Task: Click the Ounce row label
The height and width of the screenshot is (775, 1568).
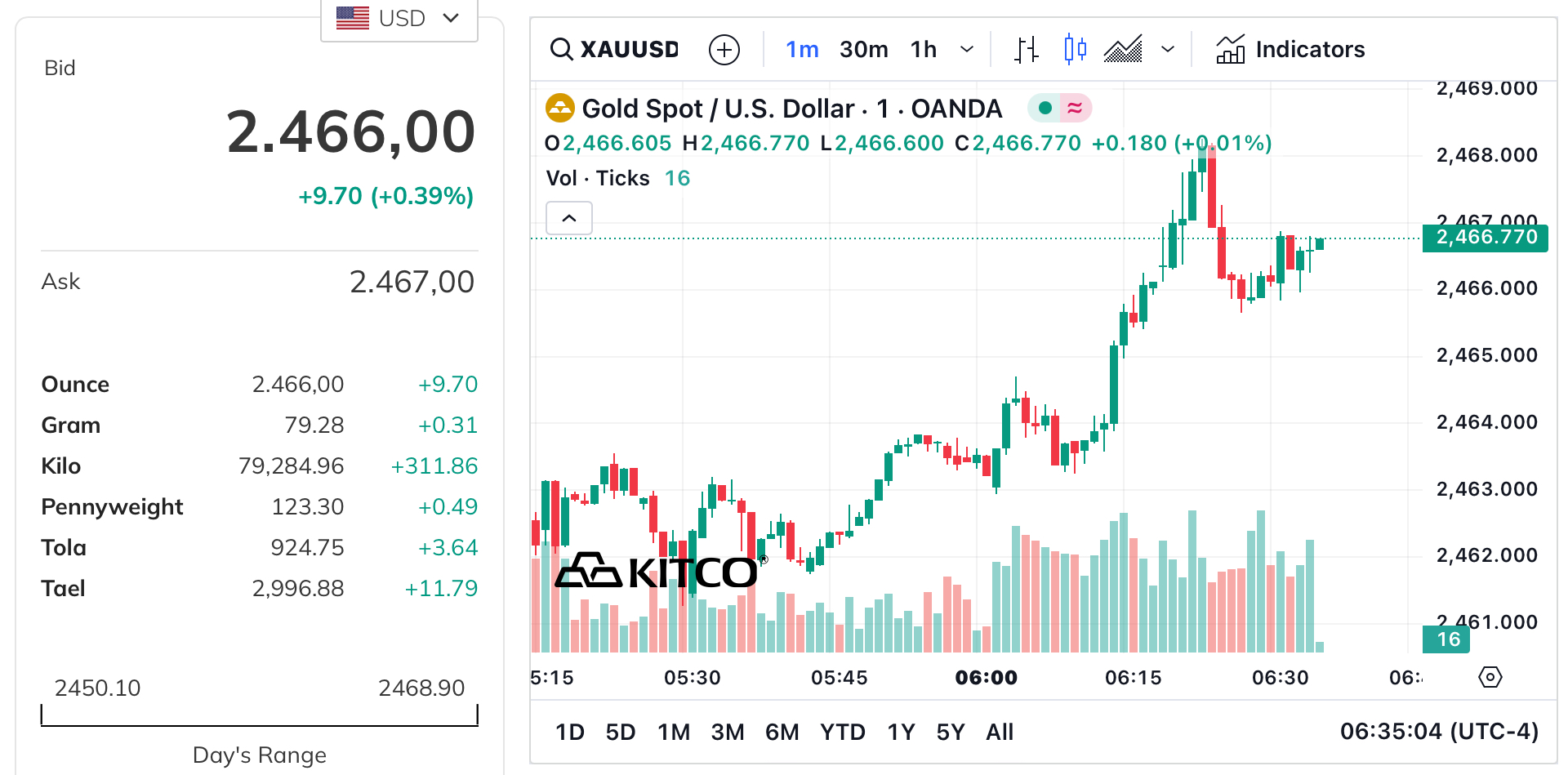Action: [x=75, y=385]
